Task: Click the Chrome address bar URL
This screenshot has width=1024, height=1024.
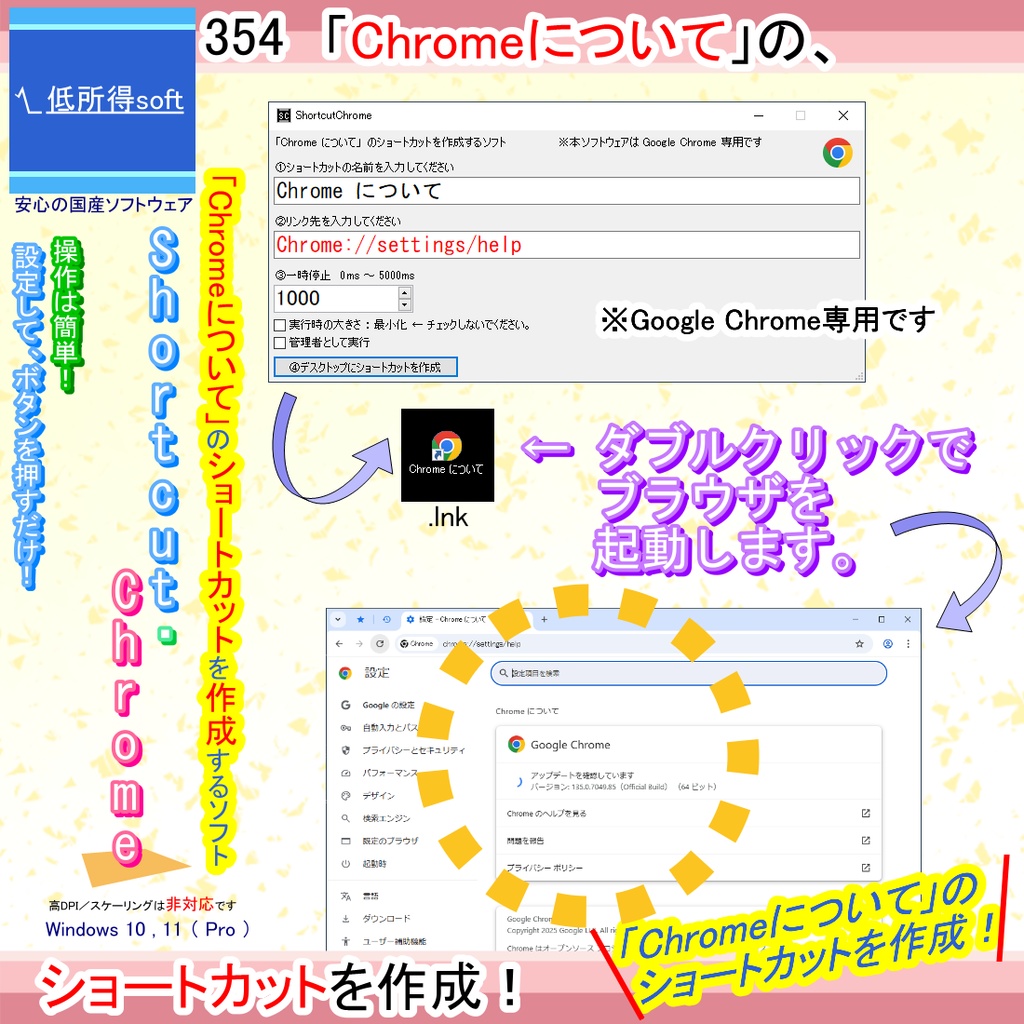Action: click(x=482, y=643)
